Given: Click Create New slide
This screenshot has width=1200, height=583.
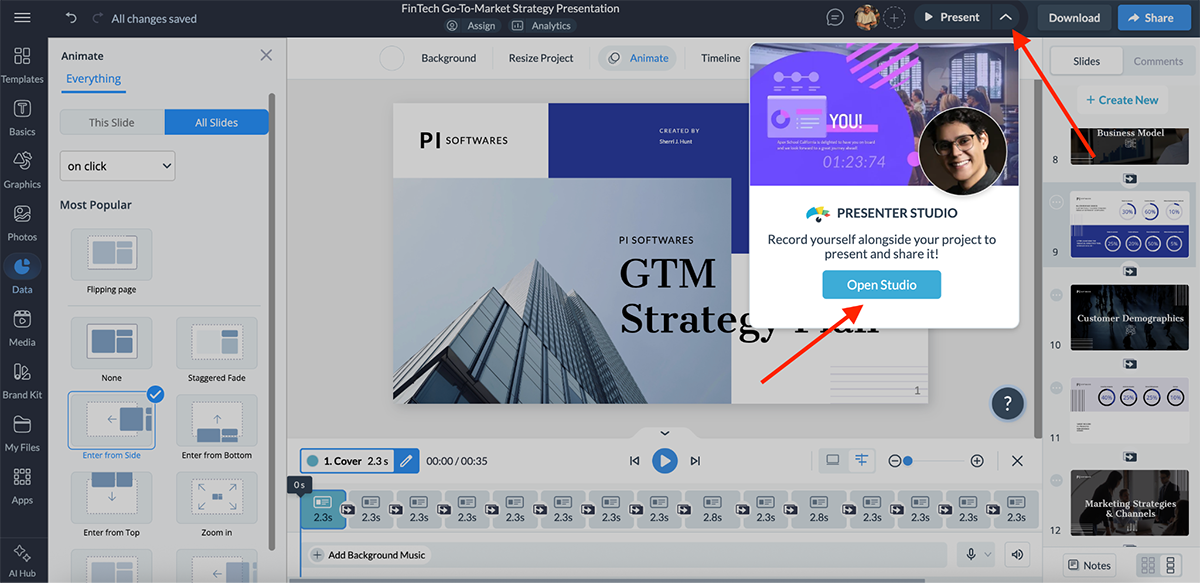Looking at the screenshot, I should coord(1122,100).
